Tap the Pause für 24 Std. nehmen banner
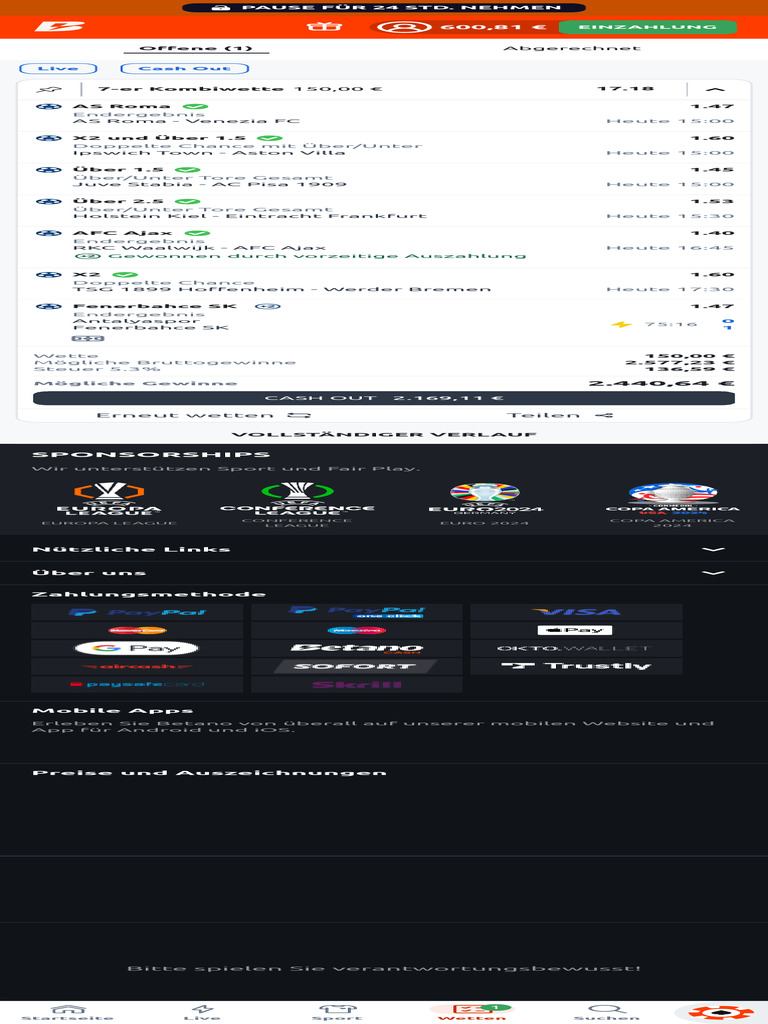This screenshot has height=1024, width=768. [384, 7]
